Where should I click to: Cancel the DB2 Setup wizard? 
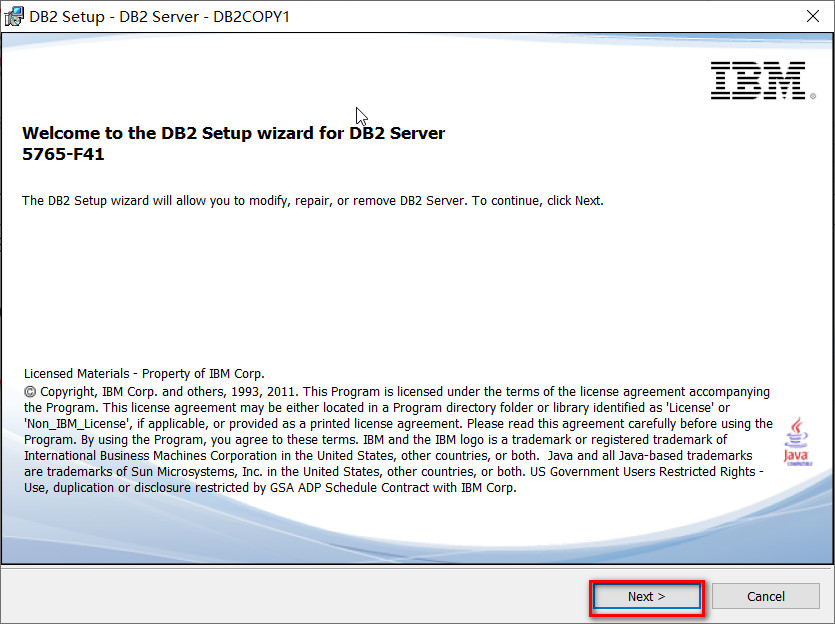pos(765,595)
